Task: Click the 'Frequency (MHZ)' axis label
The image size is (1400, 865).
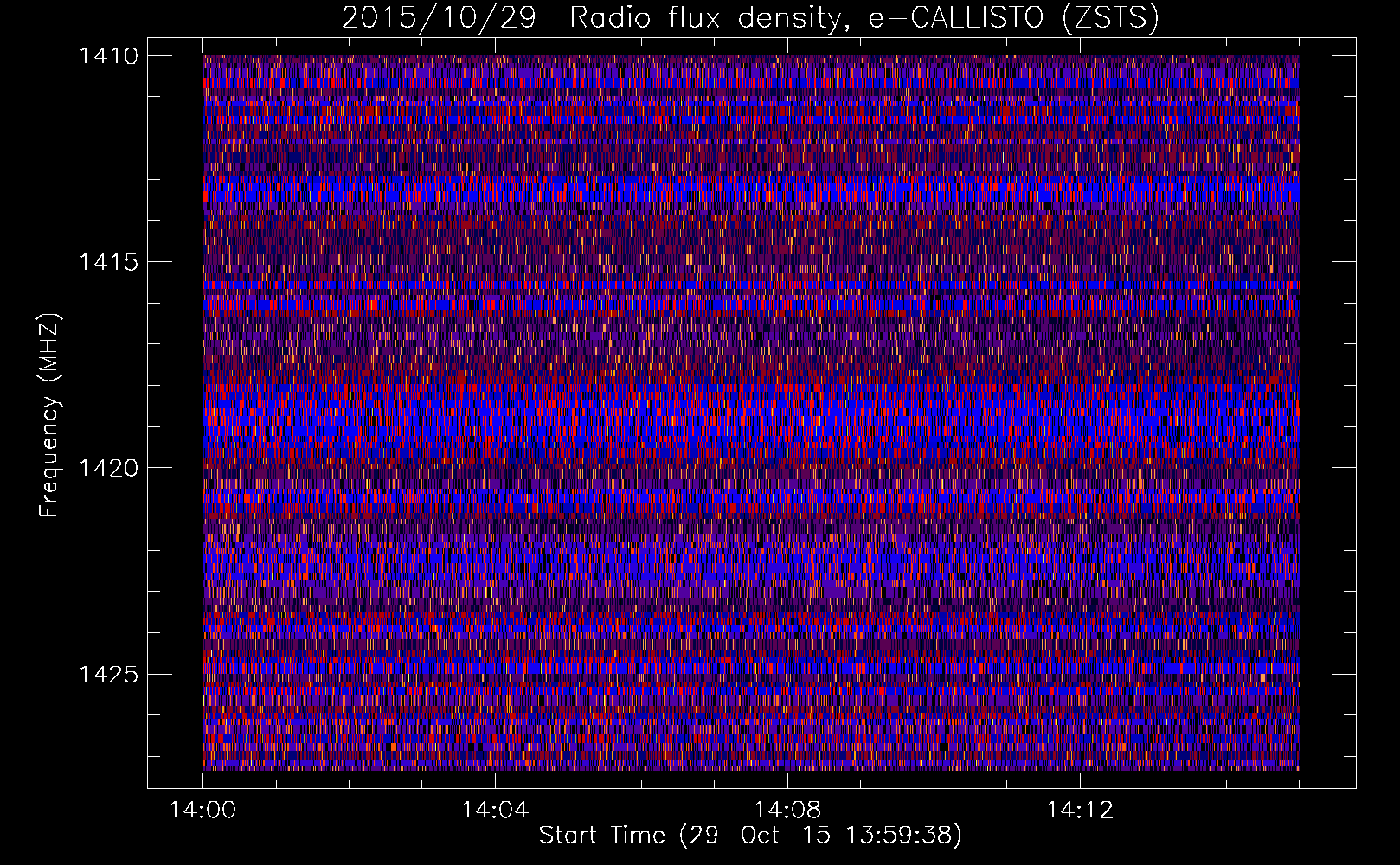Action: coord(49,415)
